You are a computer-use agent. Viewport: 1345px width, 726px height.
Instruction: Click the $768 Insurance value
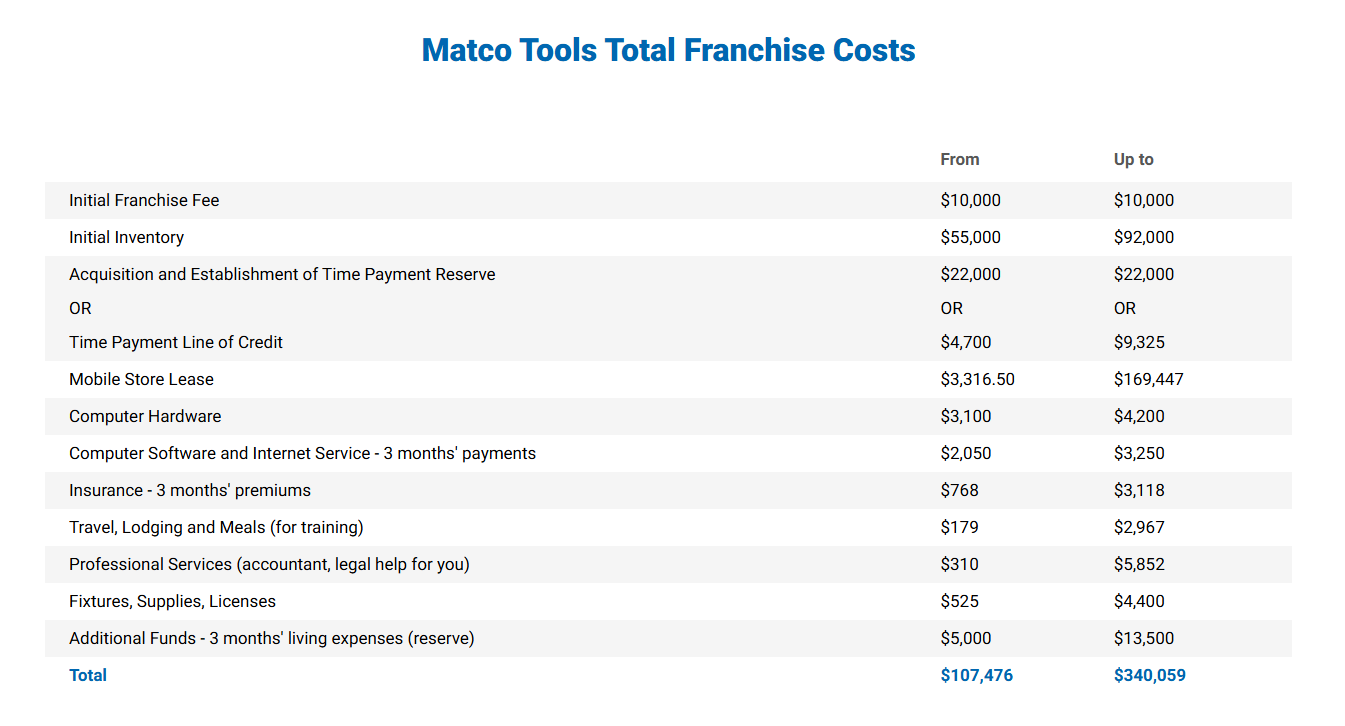coord(960,490)
